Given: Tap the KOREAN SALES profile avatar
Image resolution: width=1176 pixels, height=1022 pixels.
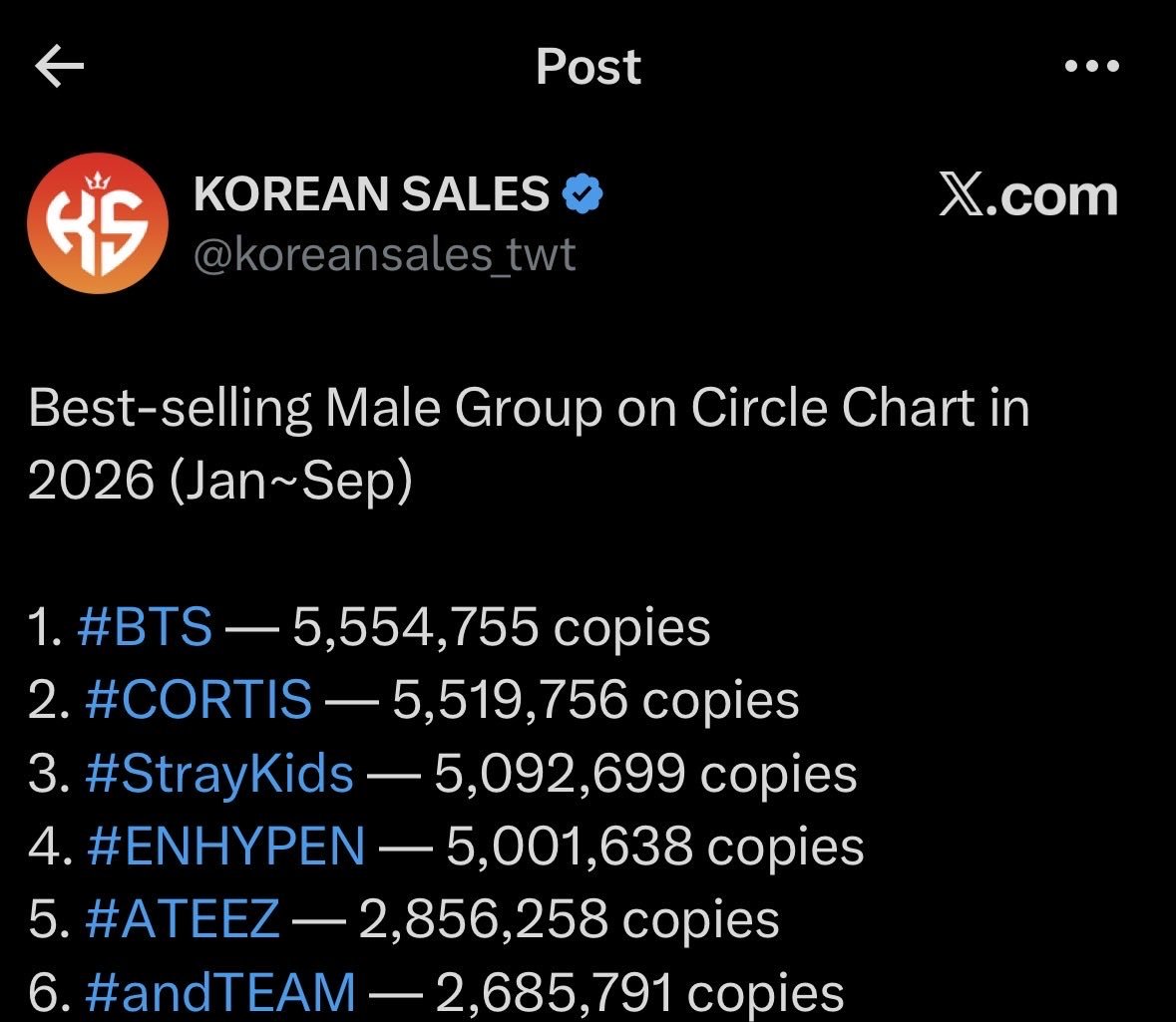Looking at the screenshot, I should pyautogui.click(x=98, y=223).
